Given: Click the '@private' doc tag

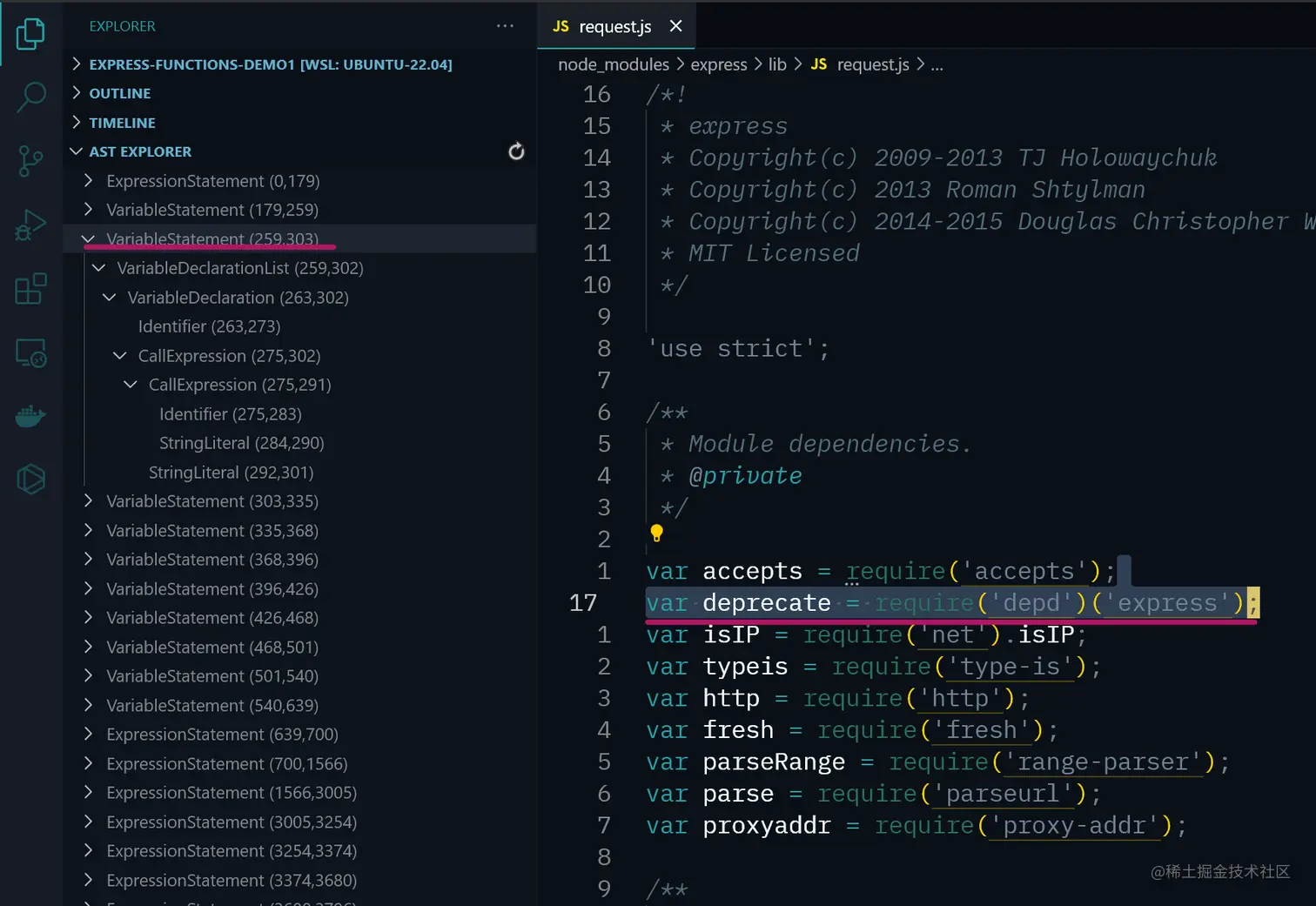Looking at the screenshot, I should tap(745, 476).
